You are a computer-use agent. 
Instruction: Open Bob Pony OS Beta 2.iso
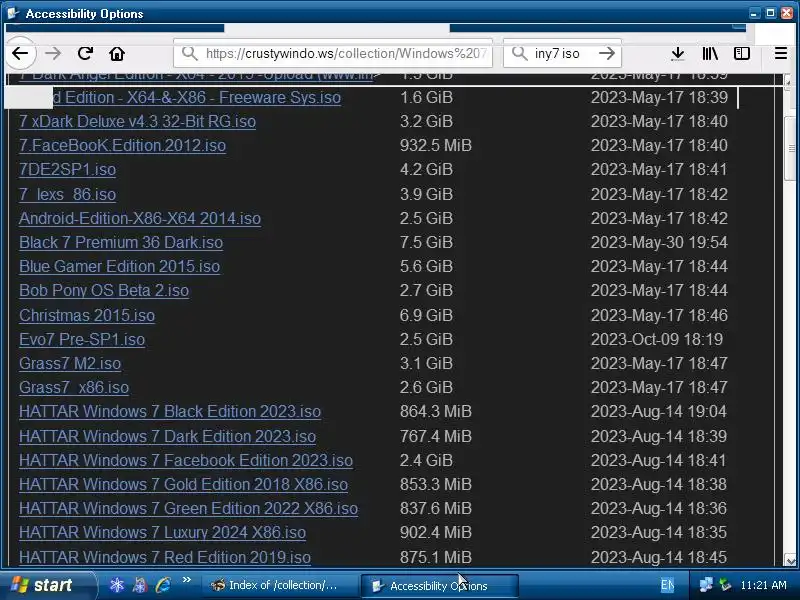tap(104, 290)
